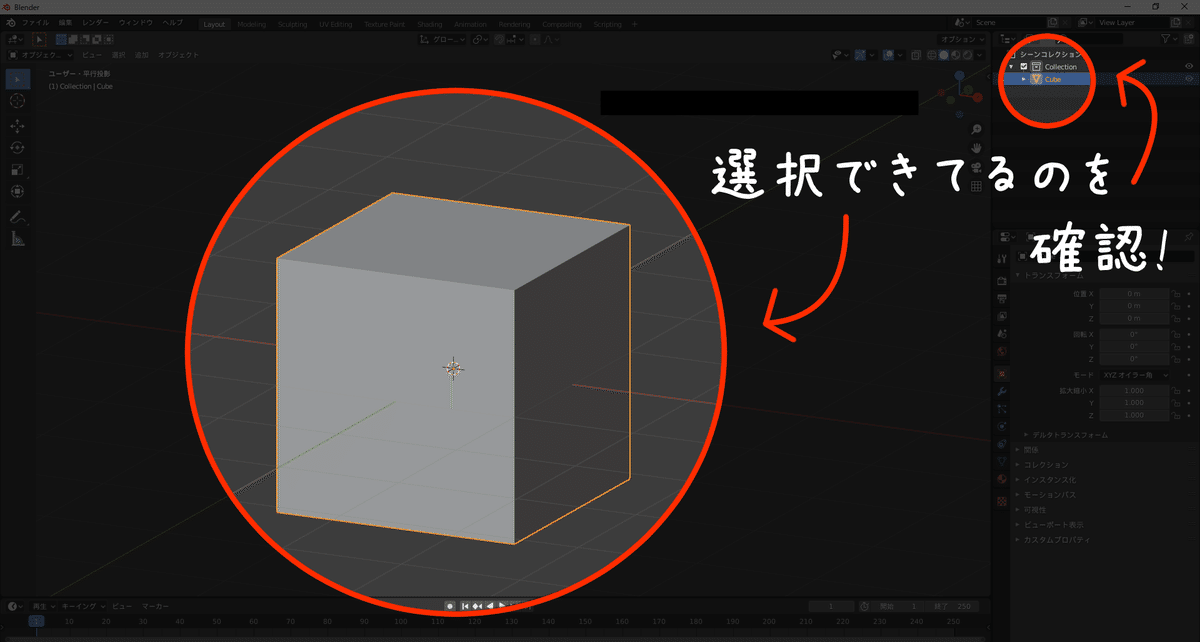Select the Rotate tool
Viewport: 1200px width, 642px height.
[x=18, y=147]
